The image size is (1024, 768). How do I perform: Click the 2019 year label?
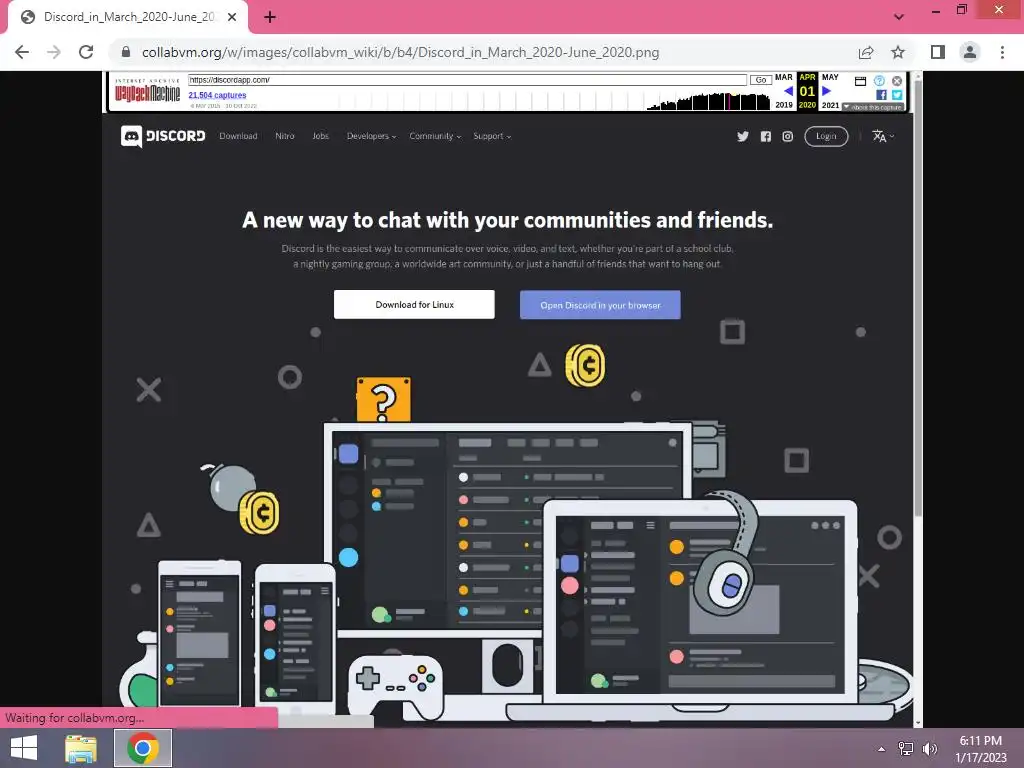(x=784, y=105)
